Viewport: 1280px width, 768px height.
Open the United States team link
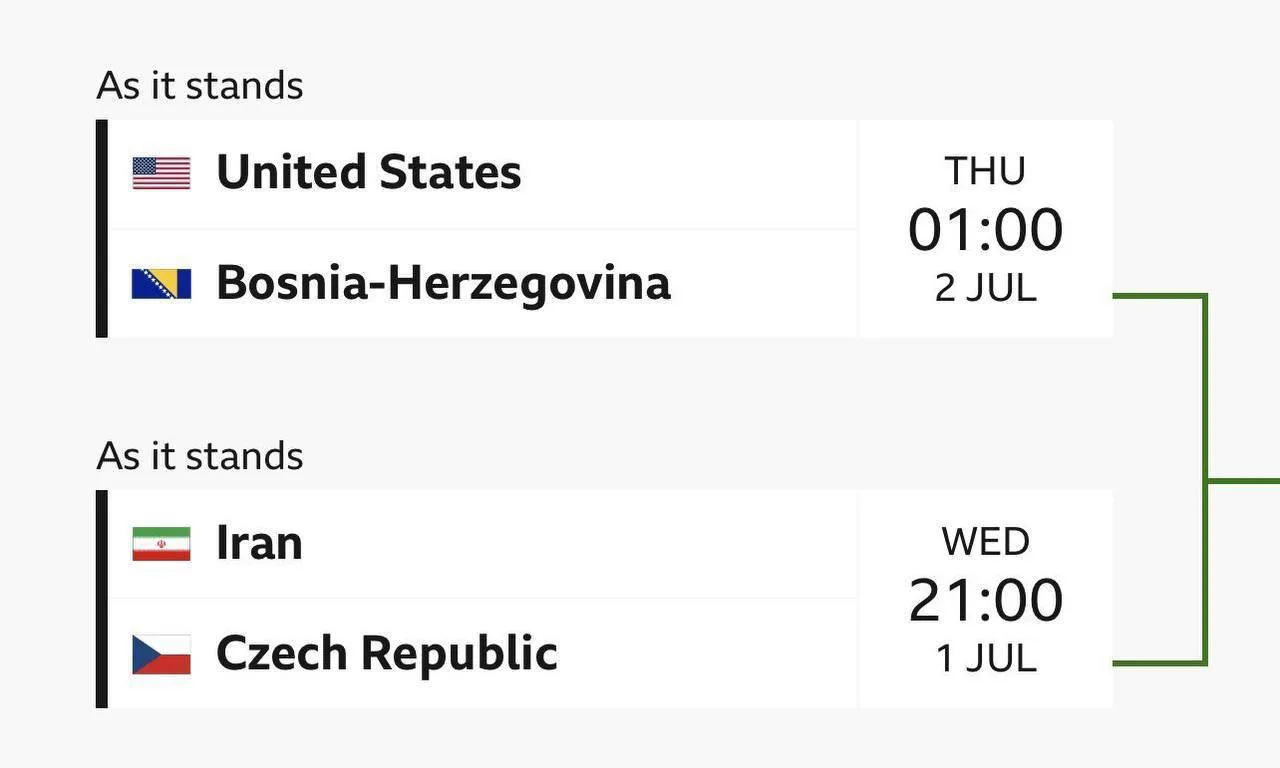point(369,172)
